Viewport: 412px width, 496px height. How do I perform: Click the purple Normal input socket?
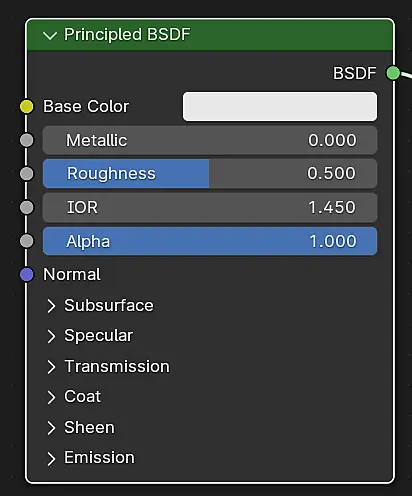[27, 275]
